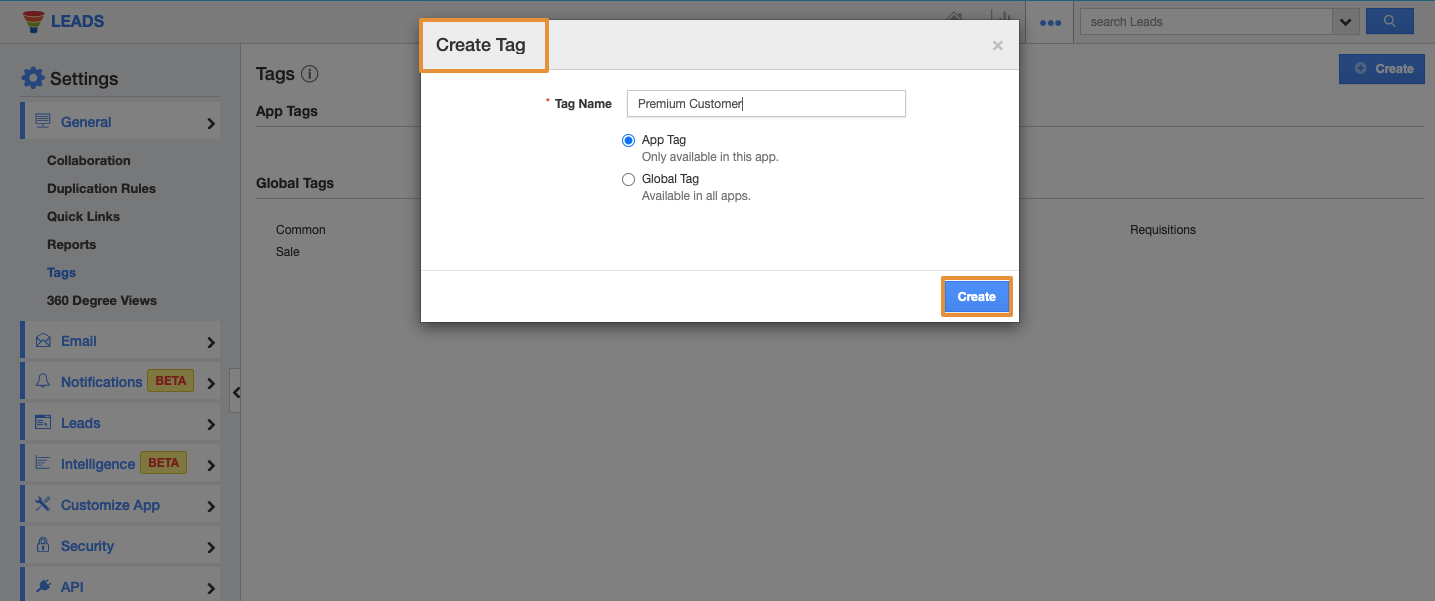Viewport: 1435px width, 601px height.
Task: Open the search Leads dropdown arrow
Action: point(1345,22)
